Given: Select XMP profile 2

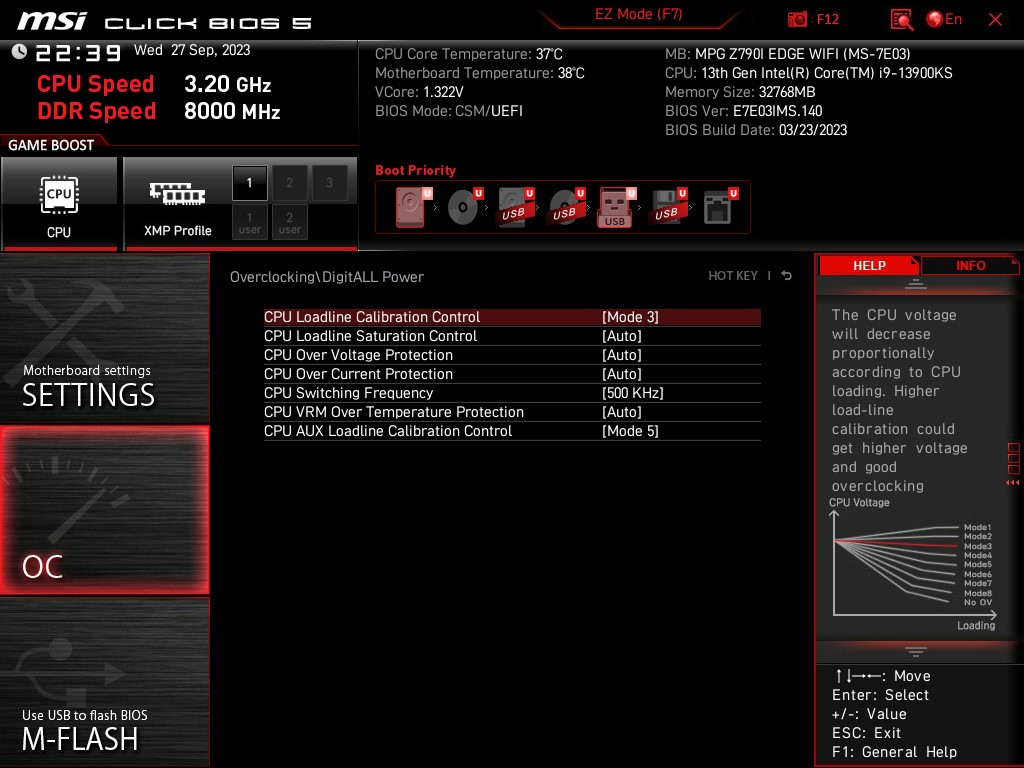Looking at the screenshot, I should click(x=289, y=183).
